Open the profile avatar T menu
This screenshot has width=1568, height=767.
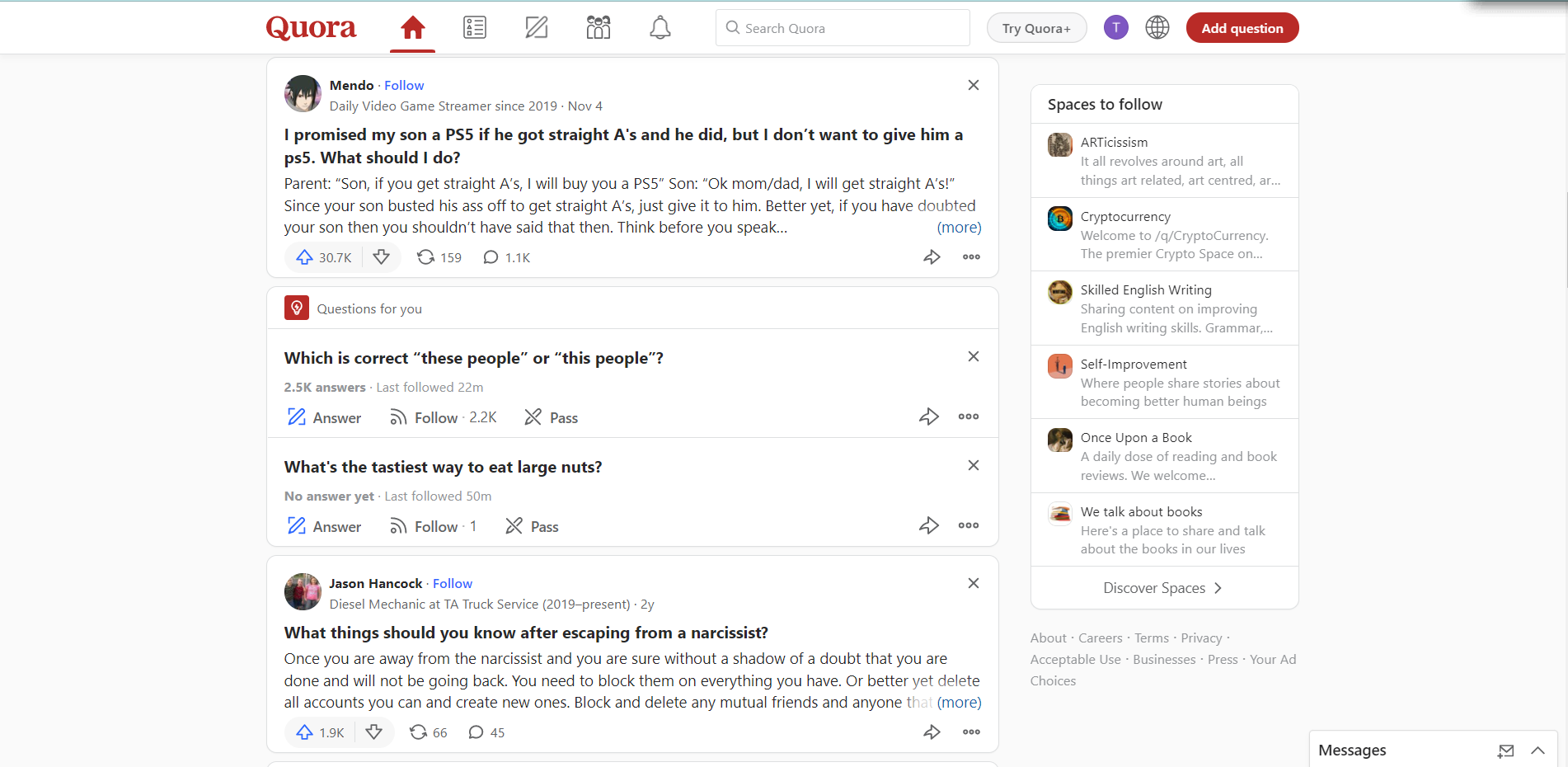click(1115, 27)
